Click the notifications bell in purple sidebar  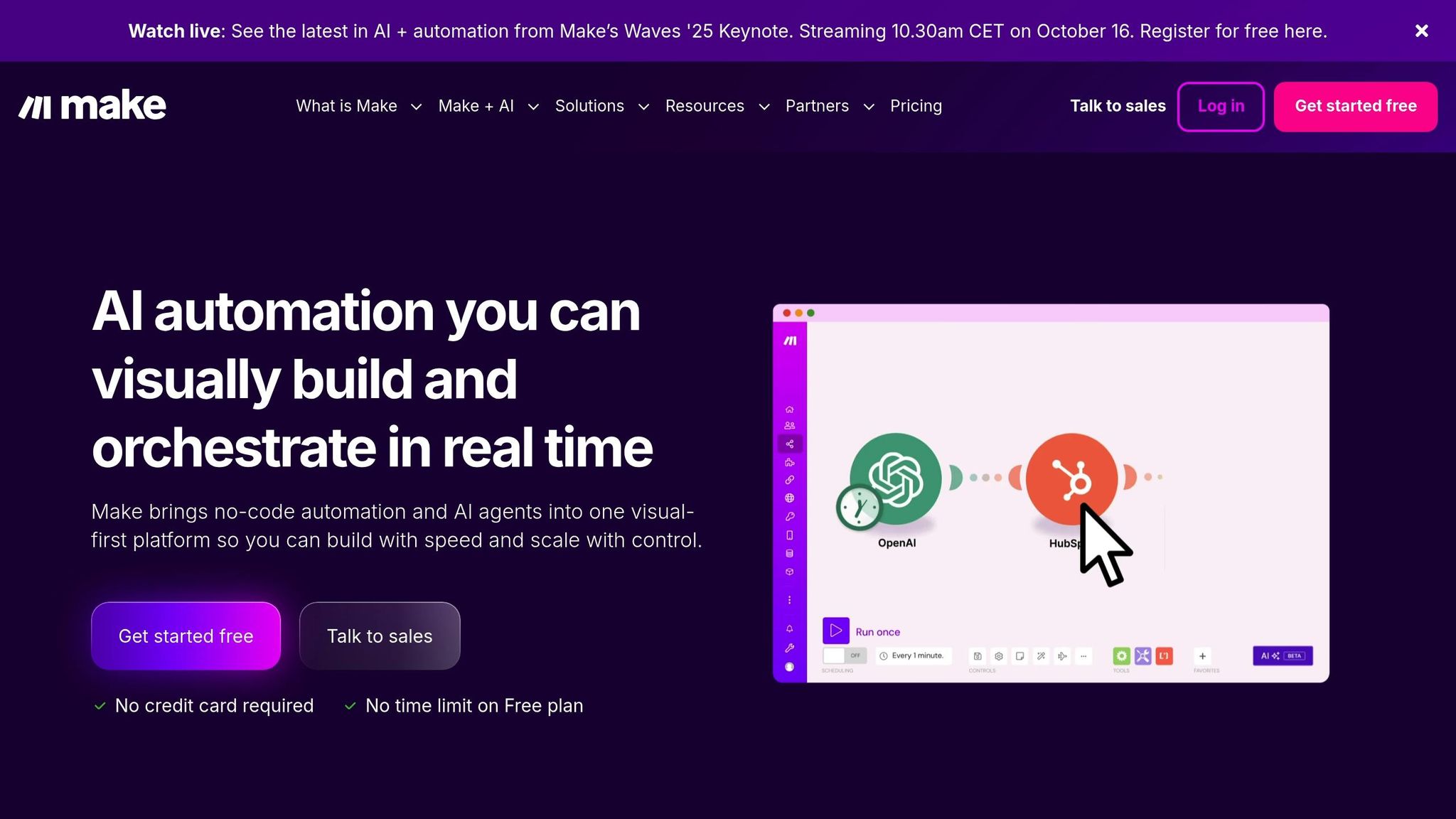(789, 629)
